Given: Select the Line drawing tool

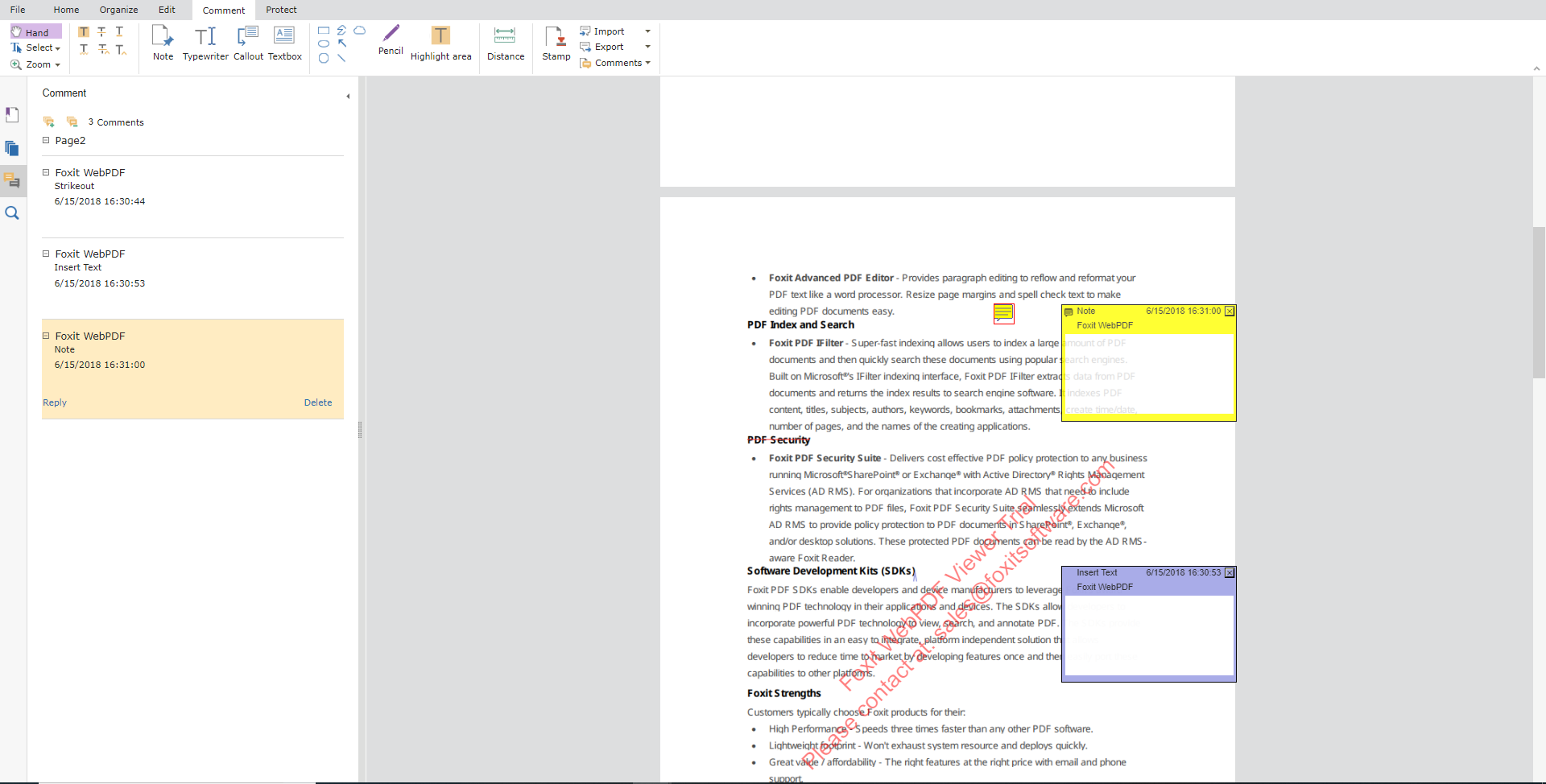Looking at the screenshot, I should [341, 58].
